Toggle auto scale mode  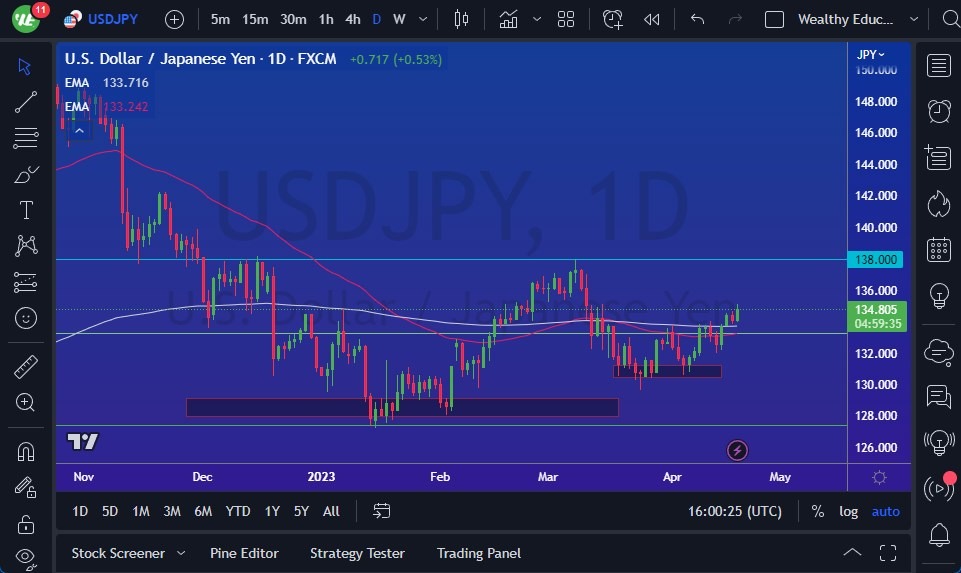click(x=886, y=511)
